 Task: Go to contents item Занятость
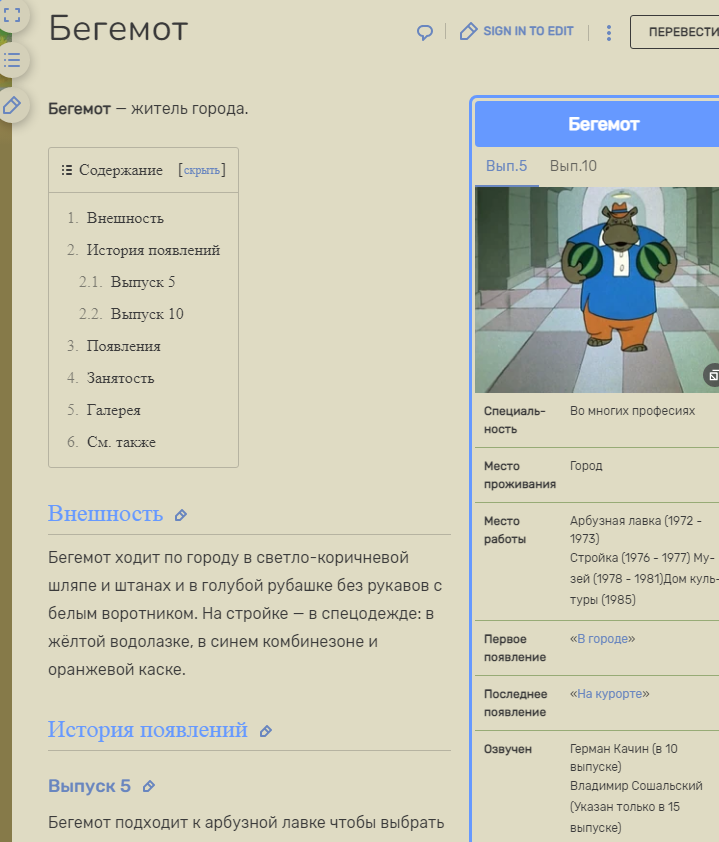pyautogui.click(x=120, y=378)
